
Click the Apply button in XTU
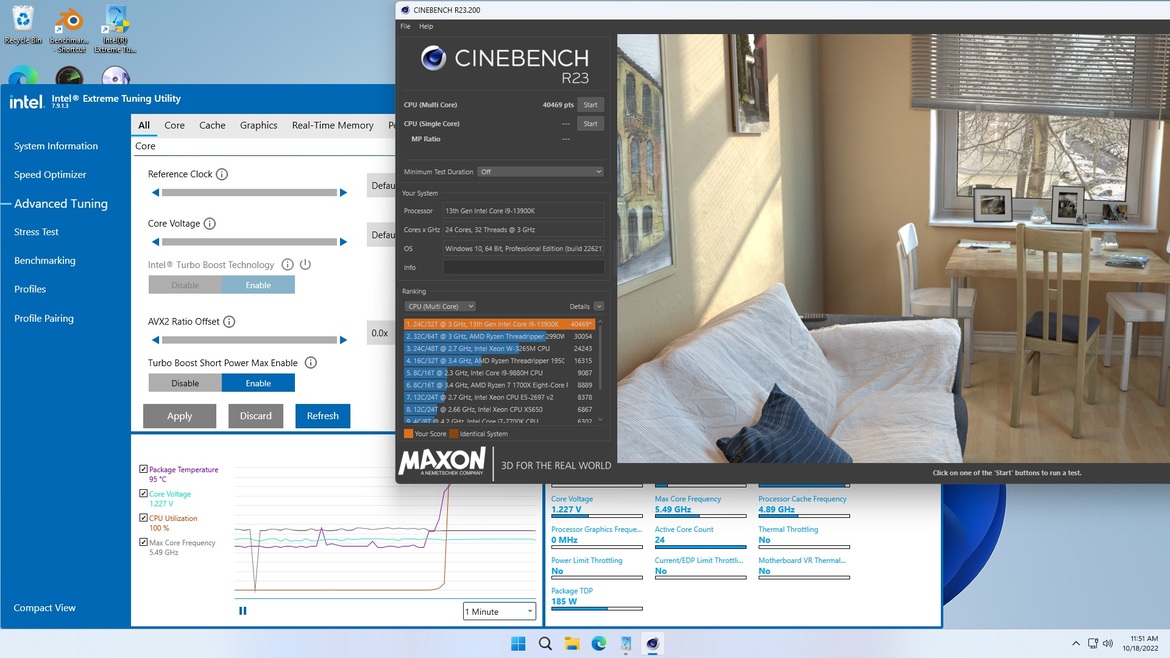(x=179, y=416)
